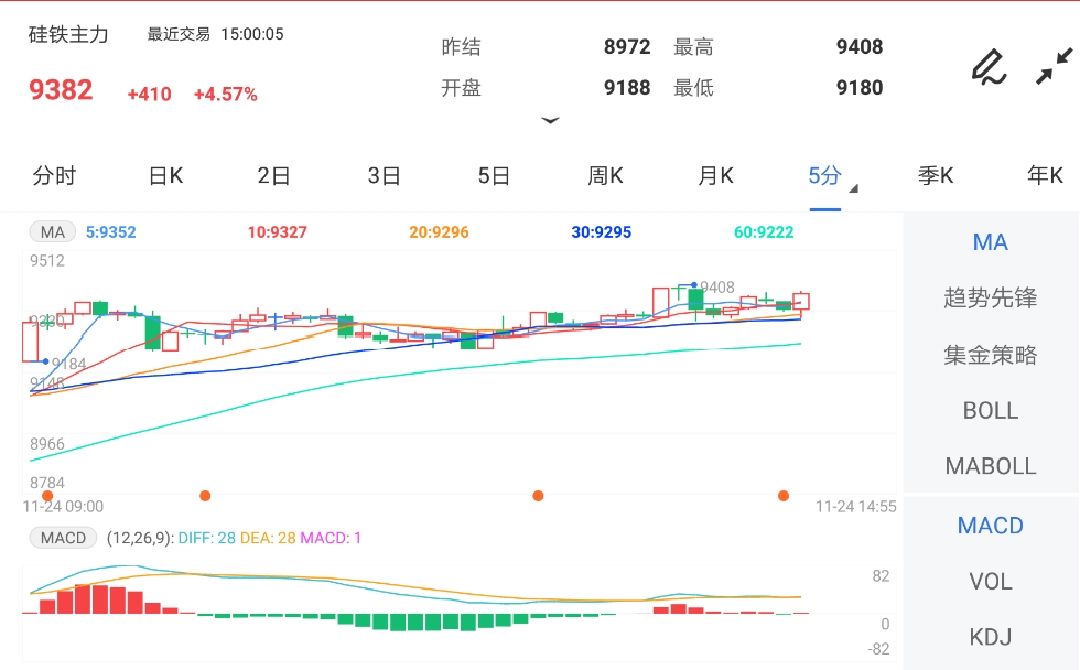Image resolution: width=1080 pixels, height=670 pixels.
Task: Click the +410 price change value
Action: [x=149, y=94]
